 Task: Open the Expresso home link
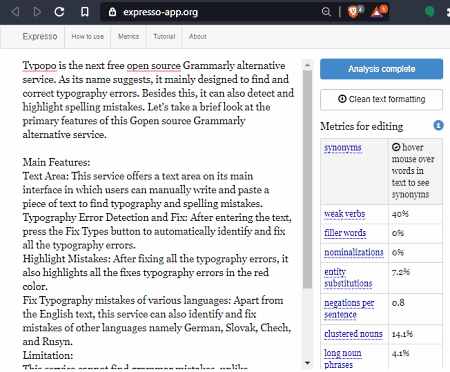40,36
